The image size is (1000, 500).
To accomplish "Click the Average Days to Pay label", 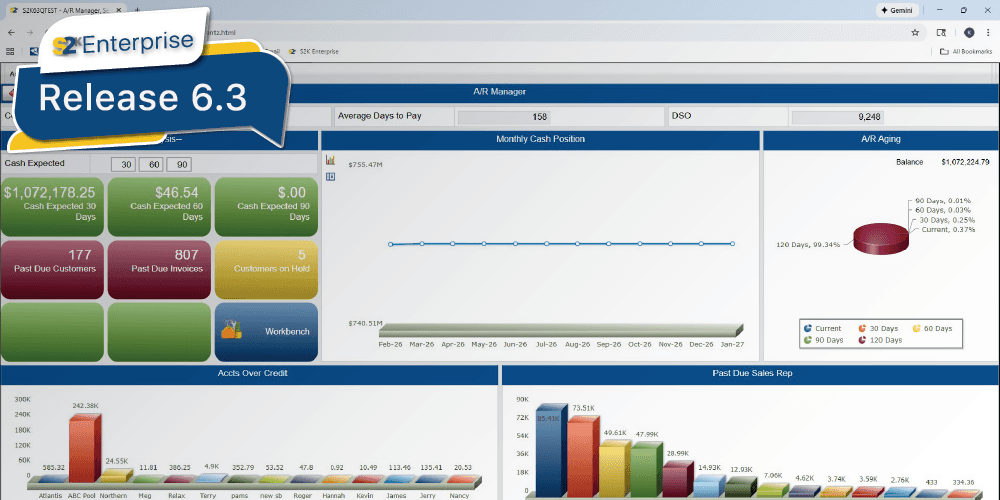I will pos(379,116).
